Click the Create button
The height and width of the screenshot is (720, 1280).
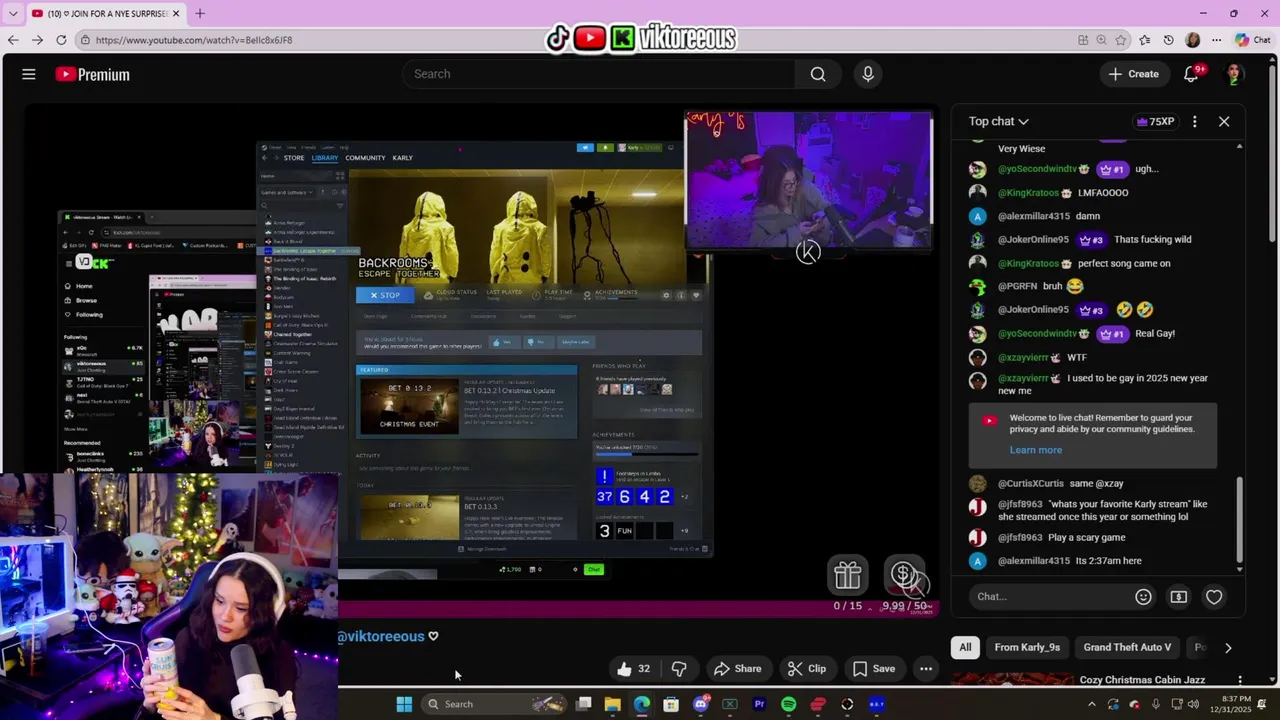click(x=1133, y=74)
